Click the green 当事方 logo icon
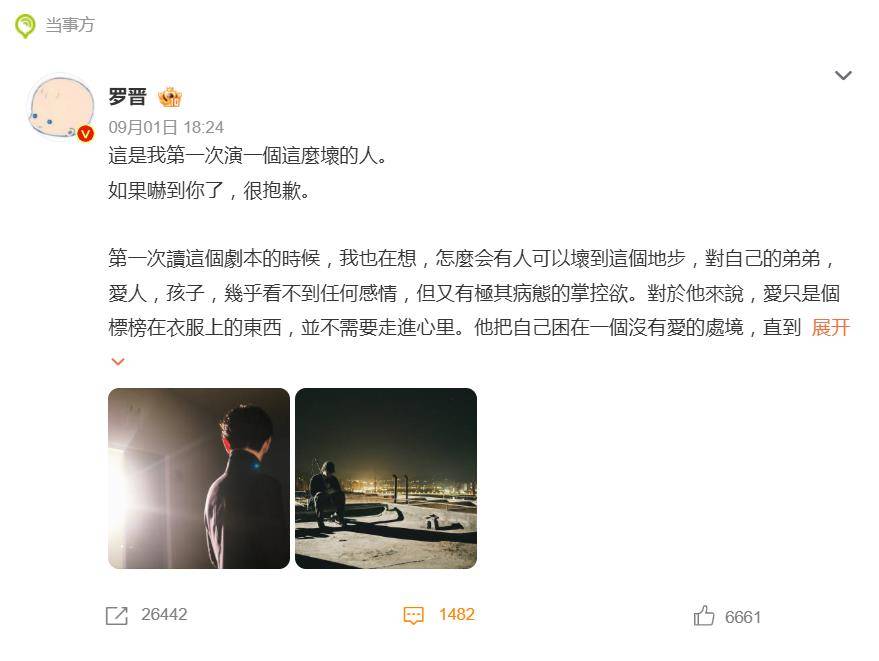Image resolution: width=879 pixels, height=661 pixels. [x=25, y=26]
